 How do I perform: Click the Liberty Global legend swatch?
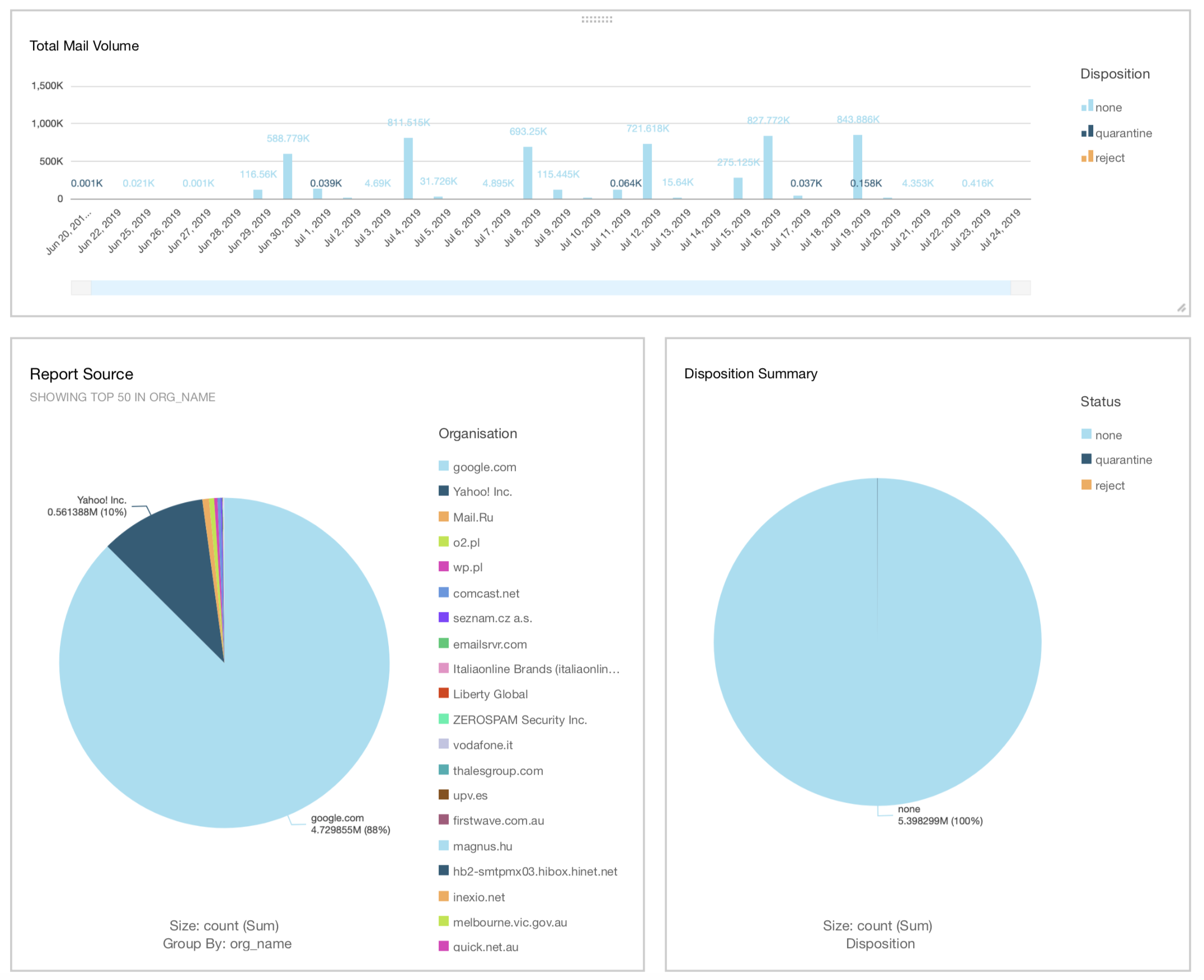(x=443, y=692)
